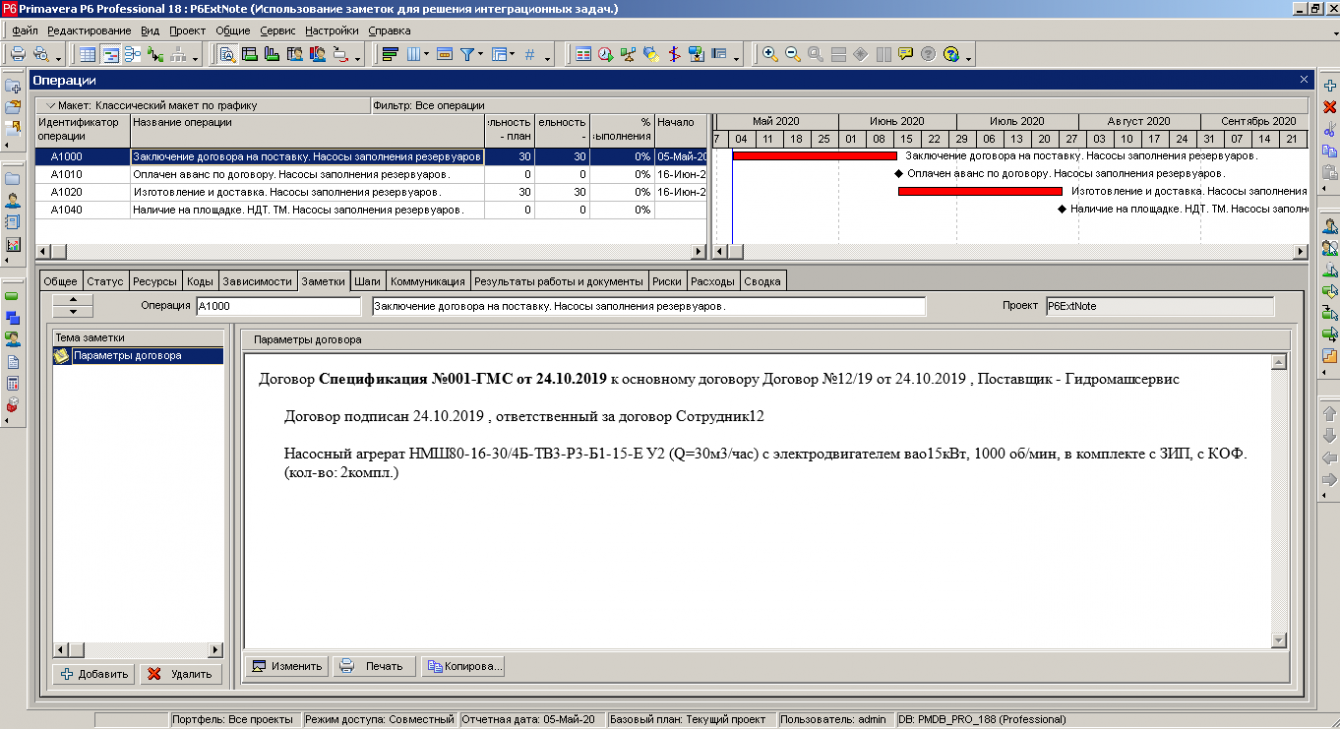The width and height of the screenshot is (1340, 730).
Task: Click the up/down activity stepper in details
Action: tap(72, 306)
